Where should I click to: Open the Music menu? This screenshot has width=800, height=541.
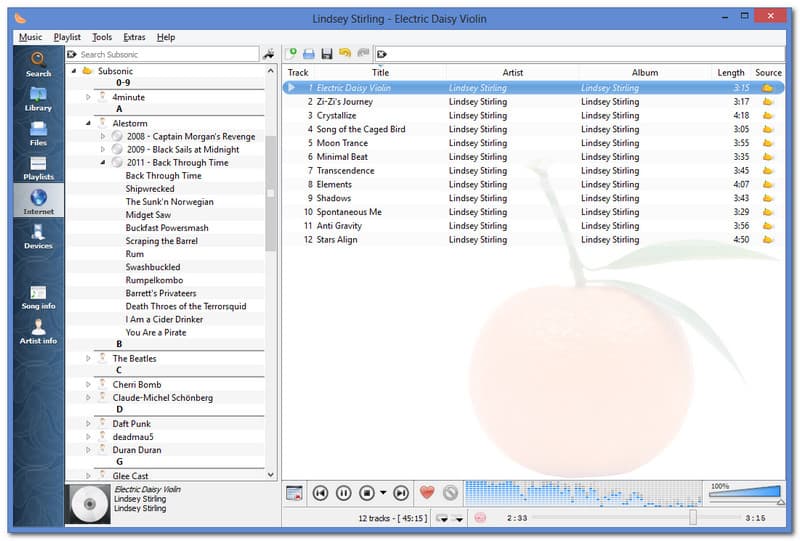[x=30, y=37]
